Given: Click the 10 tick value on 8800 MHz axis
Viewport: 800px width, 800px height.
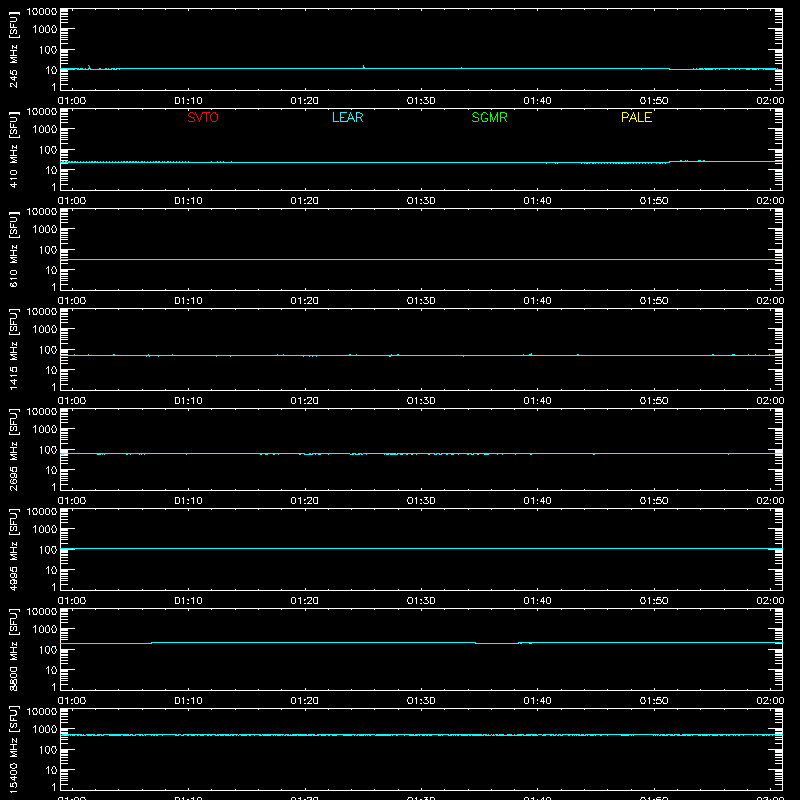Looking at the screenshot, I should point(51,670).
